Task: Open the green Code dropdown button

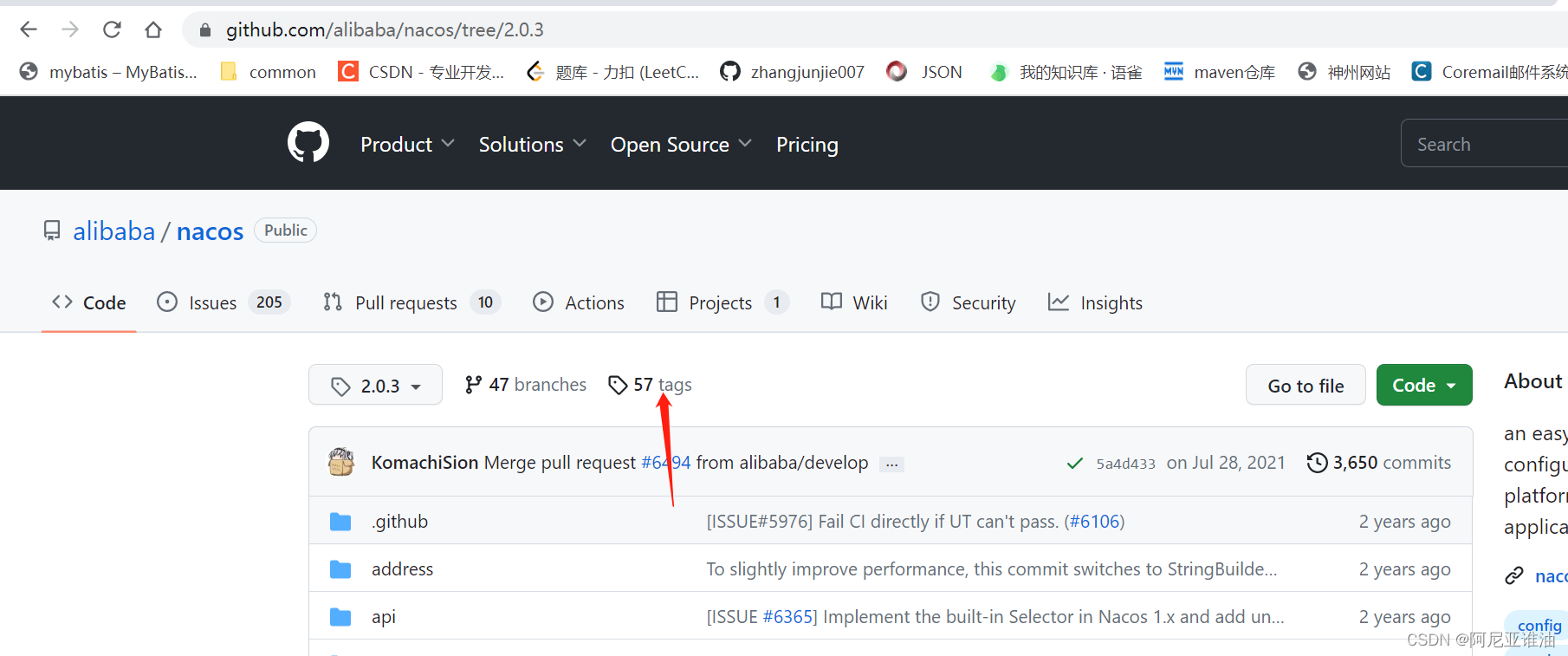Action: 1424,385
